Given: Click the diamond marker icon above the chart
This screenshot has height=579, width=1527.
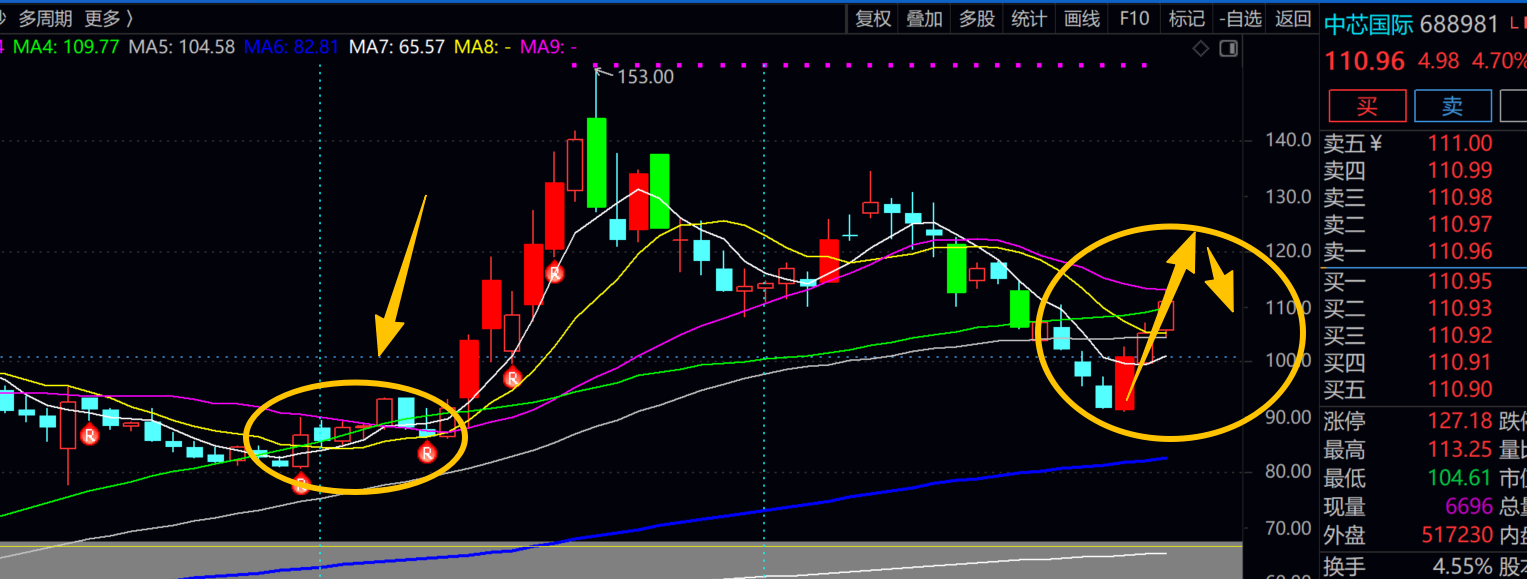Looking at the screenshot, I should [x=1202, y=48].
